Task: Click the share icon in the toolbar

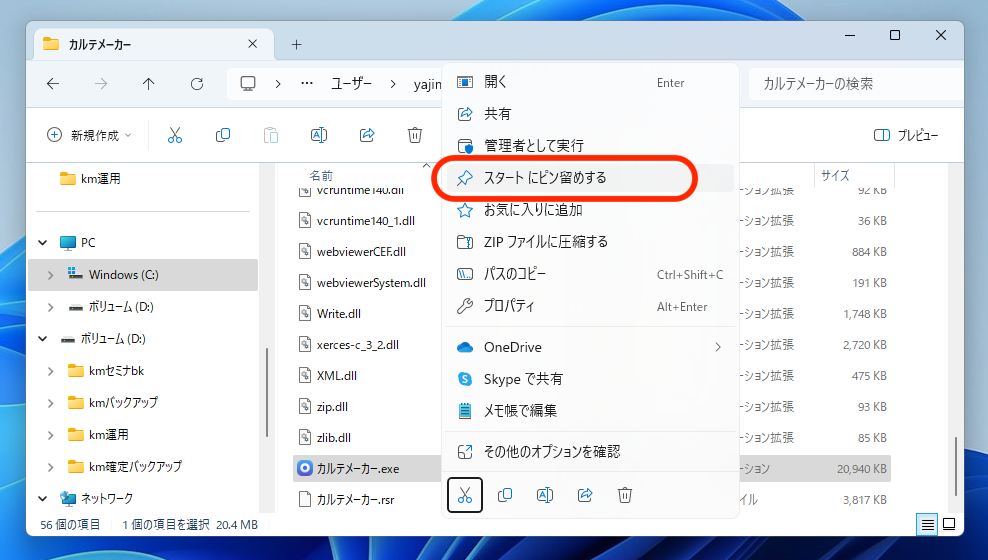Action: click(367, 135)
